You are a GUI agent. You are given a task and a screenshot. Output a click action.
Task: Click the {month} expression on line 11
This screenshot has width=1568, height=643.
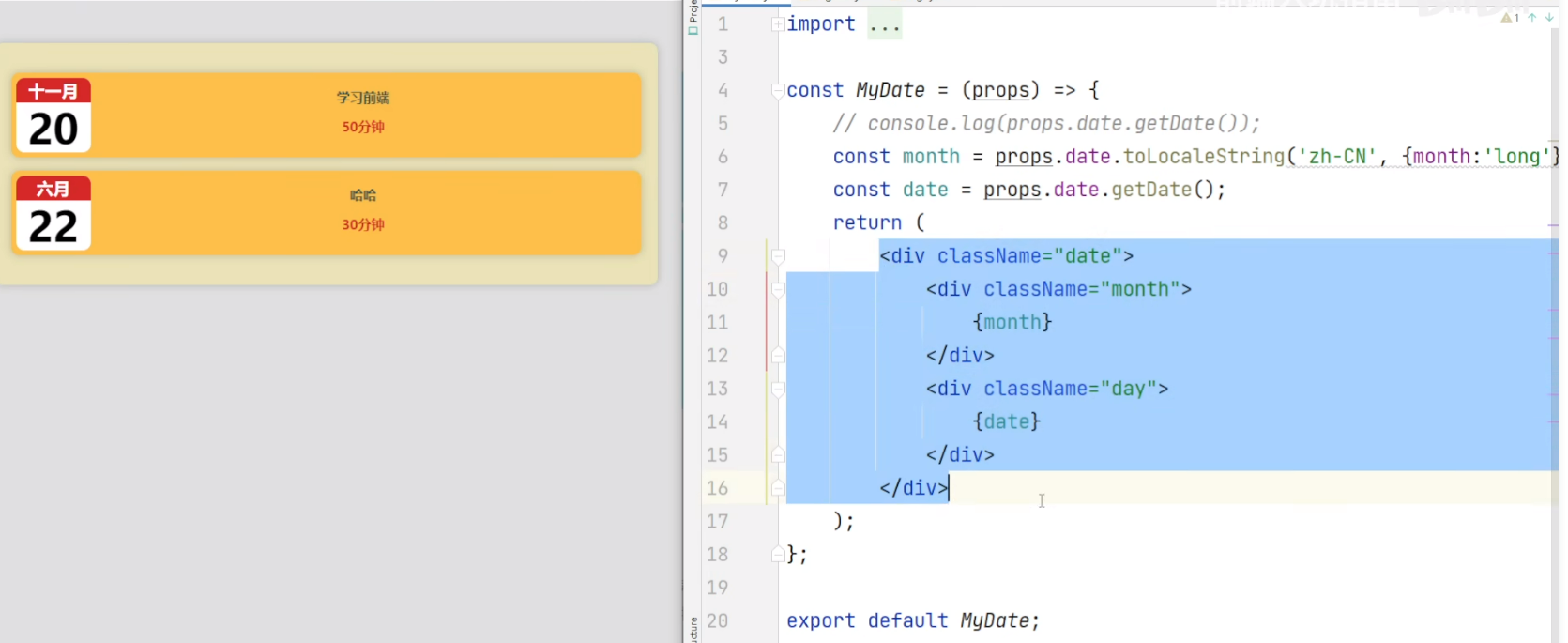click(x=1012, y=322)
